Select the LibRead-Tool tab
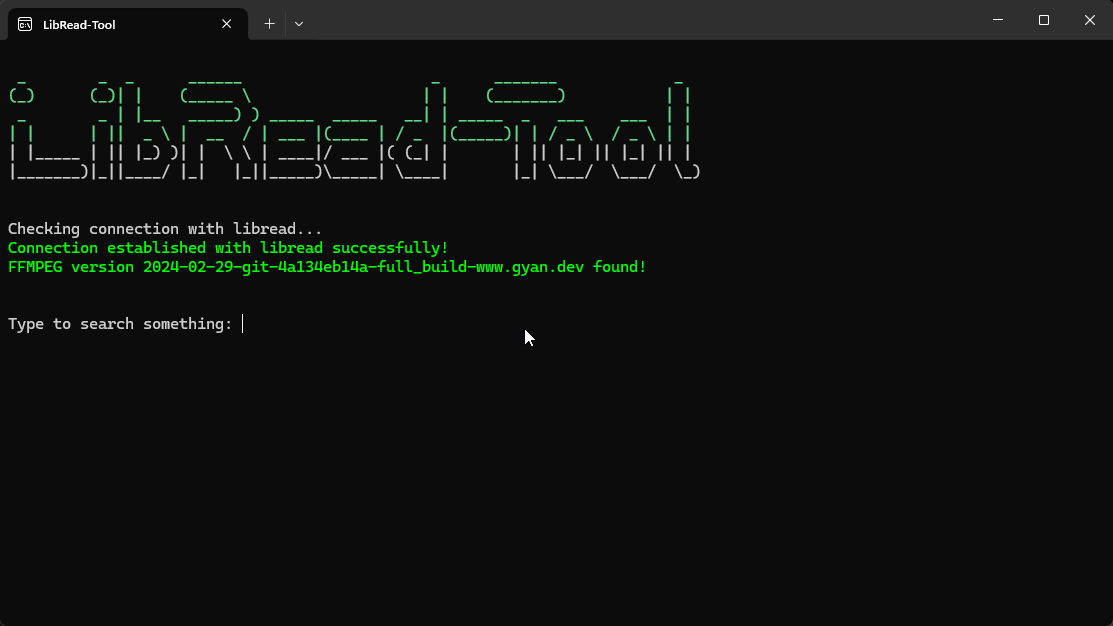 [81, 24]
